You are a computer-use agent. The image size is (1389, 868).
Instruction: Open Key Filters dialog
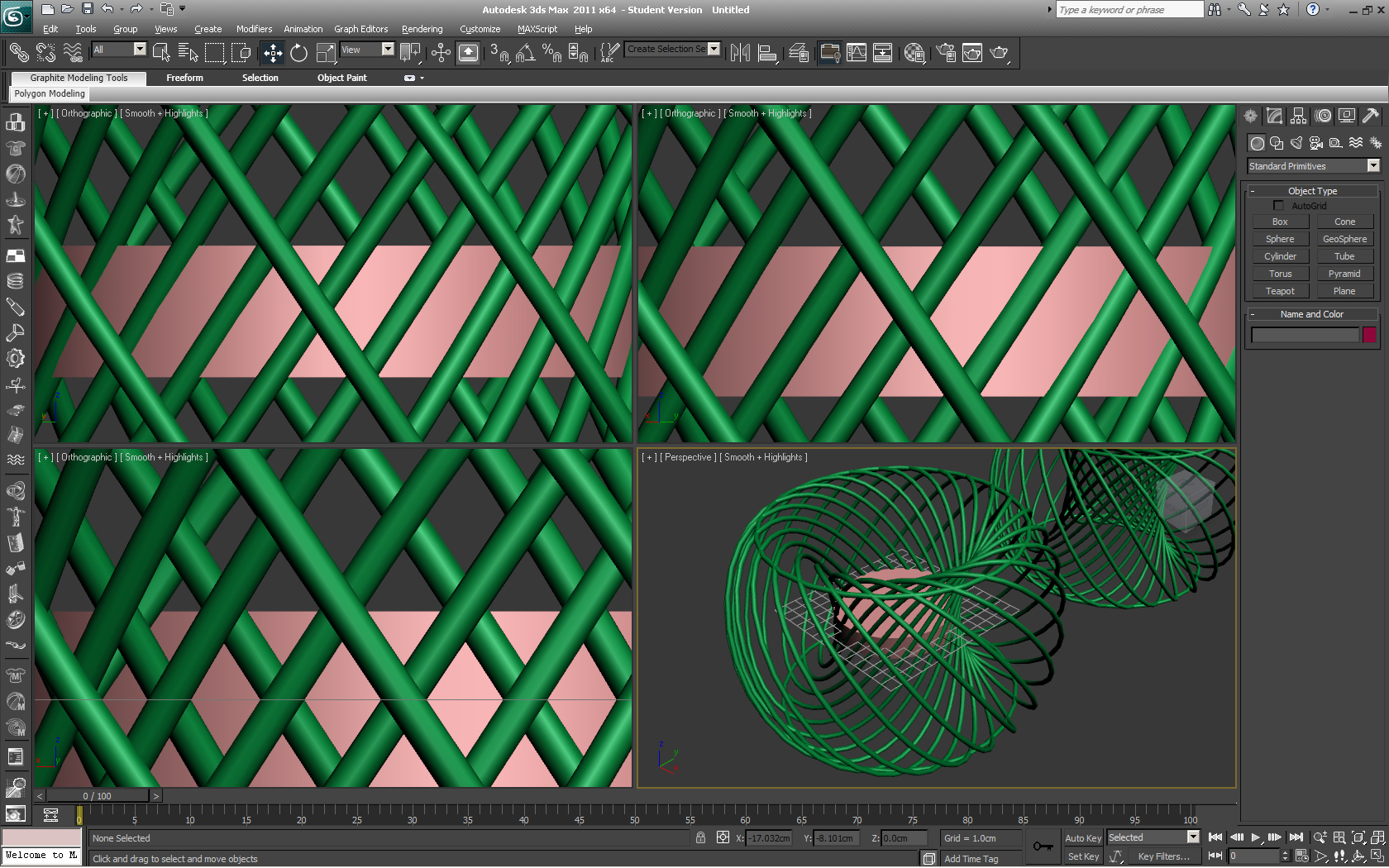click(1163, 856)
